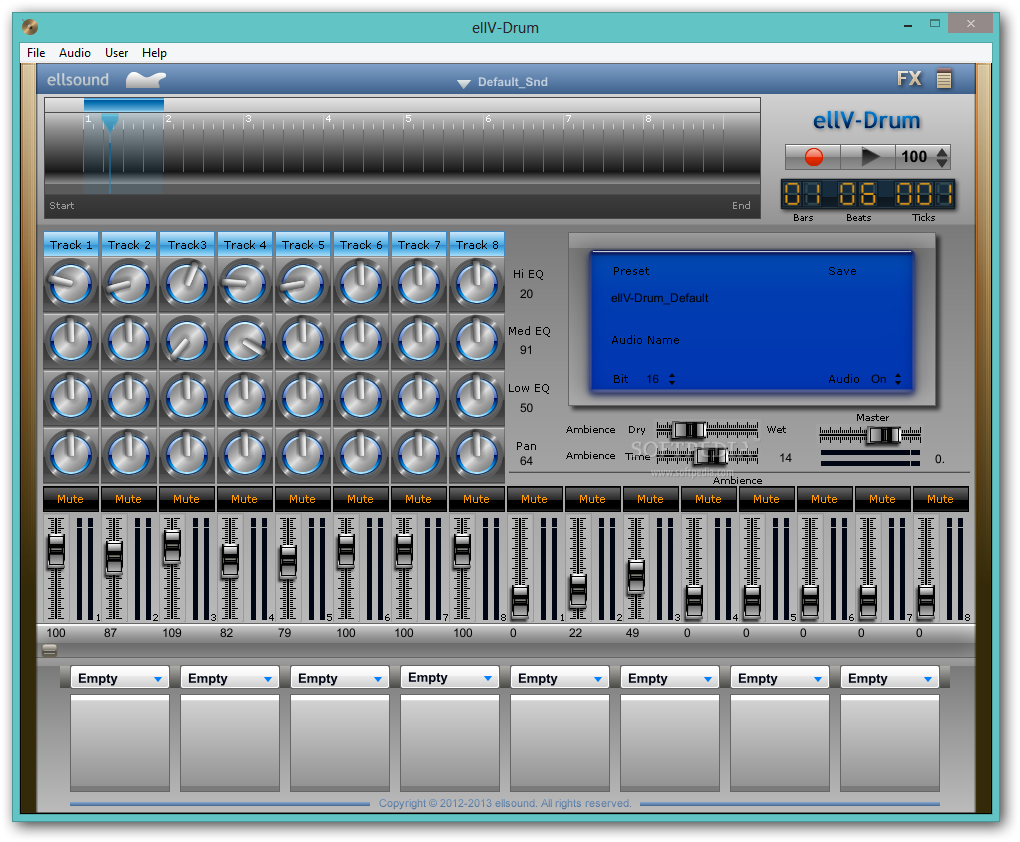1020x842 pixels.
Task: Select the Track 1 header tab
Action: (71, 245)
